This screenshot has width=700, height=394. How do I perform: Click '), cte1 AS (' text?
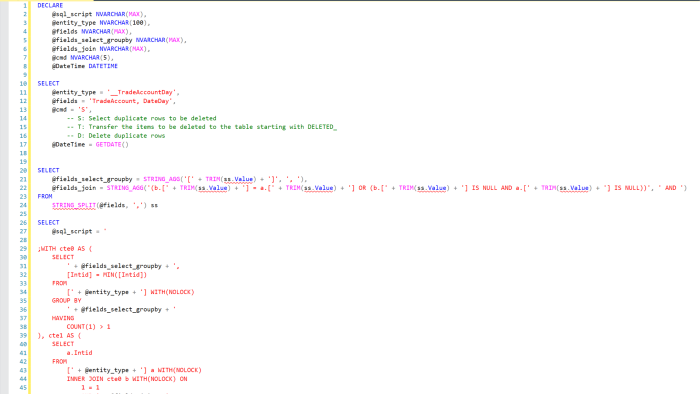point(59,336)
